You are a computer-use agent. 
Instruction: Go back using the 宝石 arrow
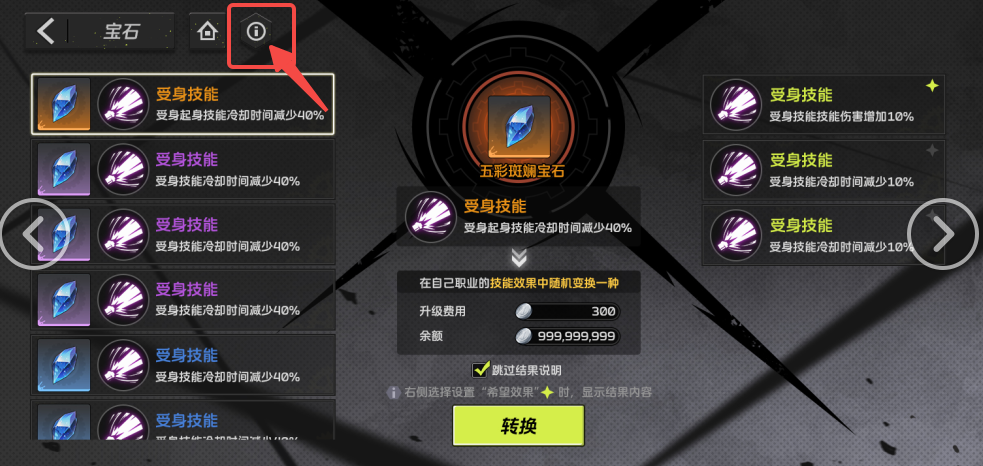(45, 31)
